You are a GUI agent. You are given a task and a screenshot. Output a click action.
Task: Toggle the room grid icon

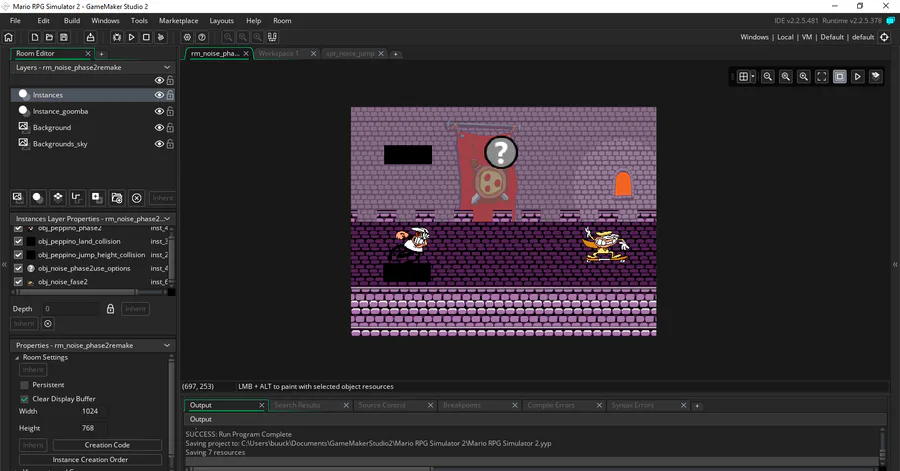click(x=743, y=76)
